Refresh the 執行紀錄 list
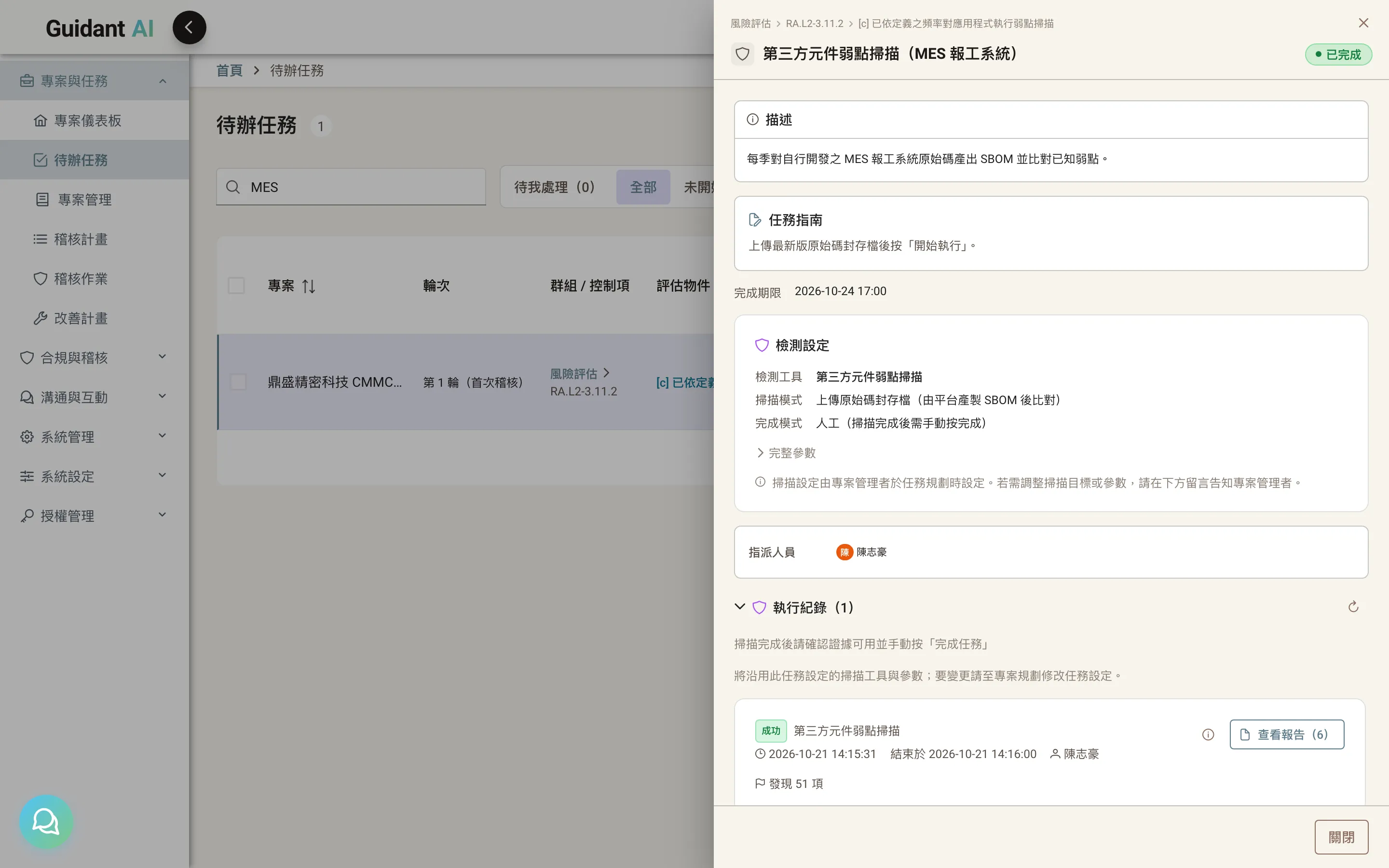The image size is (1389, 868). (x=1353, y=607)
